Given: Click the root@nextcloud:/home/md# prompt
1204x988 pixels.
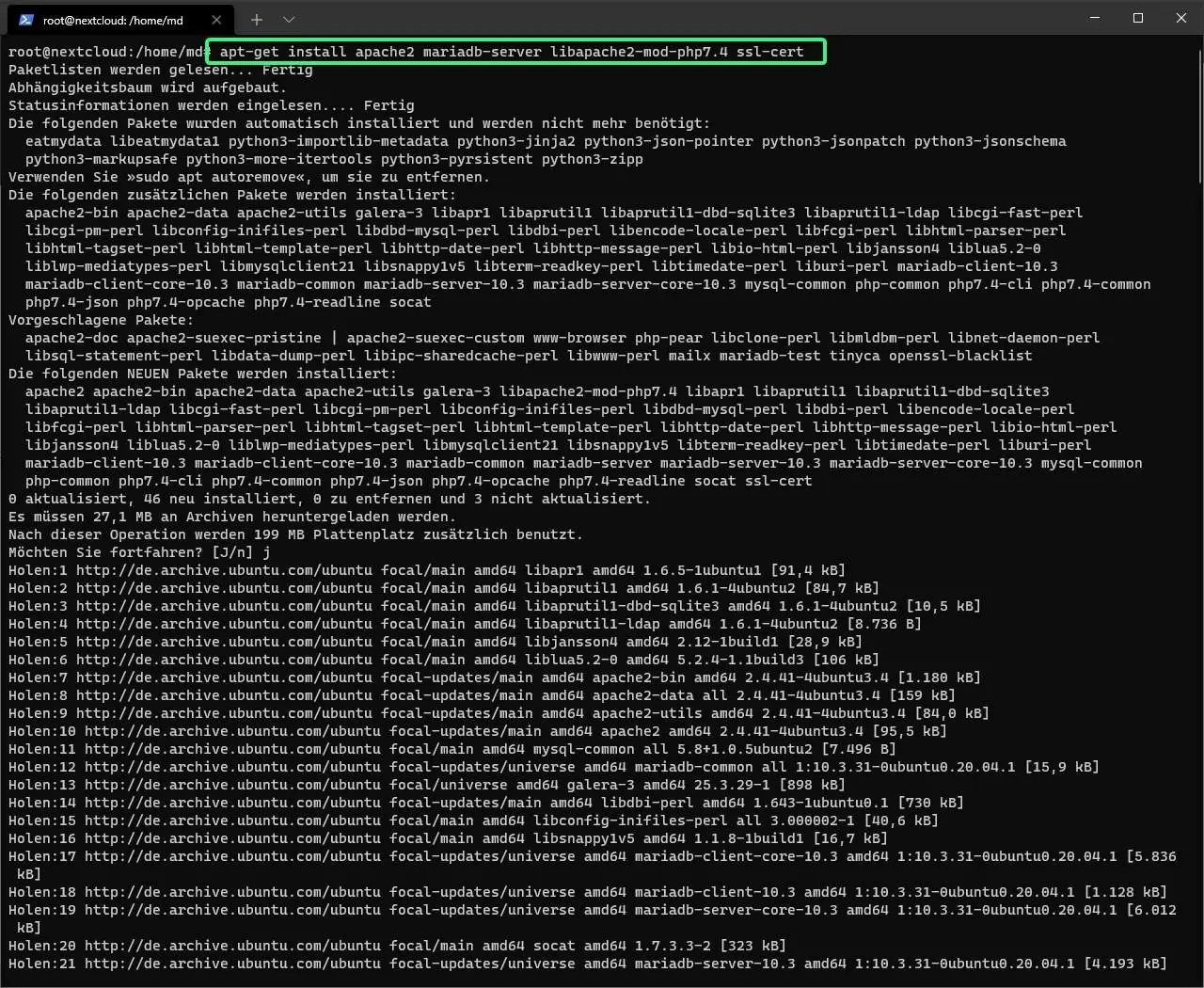Looking at the screenshot, I should tap(109, 52).
